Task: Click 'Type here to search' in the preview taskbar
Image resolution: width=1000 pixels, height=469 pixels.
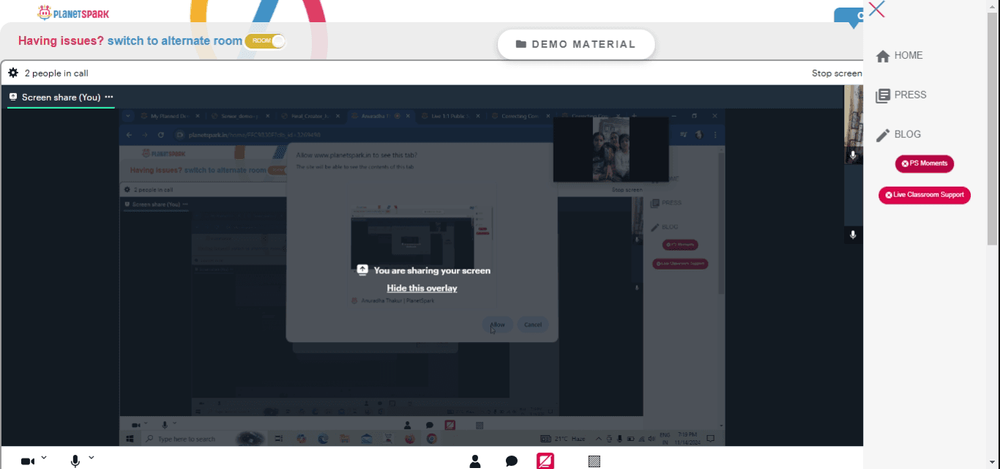Action: tap(186, 439)
